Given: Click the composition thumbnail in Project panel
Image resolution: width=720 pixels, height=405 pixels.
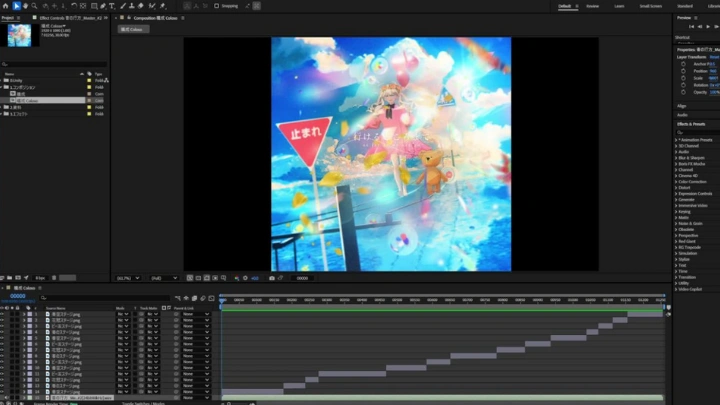Looking at the screenshot, I should (x=19, y=35).
